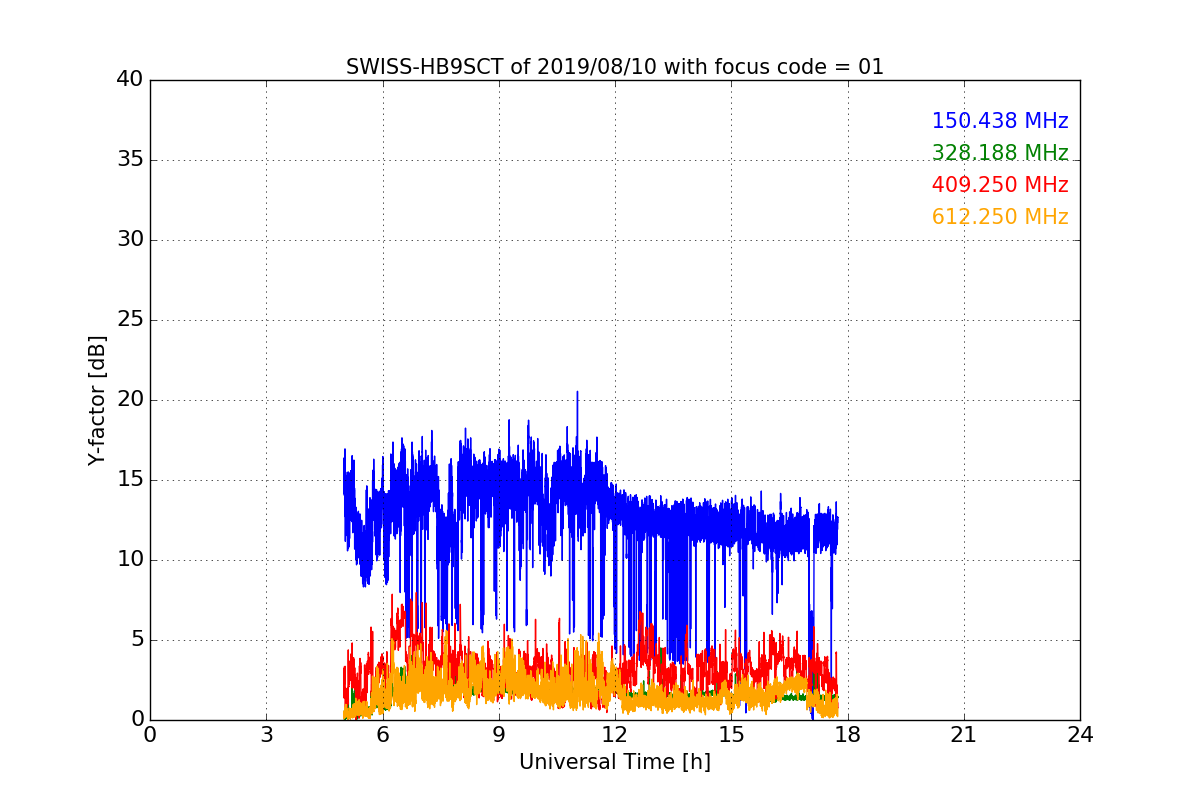Click the y-axis tick label 10
The width and height of the screenshot is (1200, 800).
130,560
